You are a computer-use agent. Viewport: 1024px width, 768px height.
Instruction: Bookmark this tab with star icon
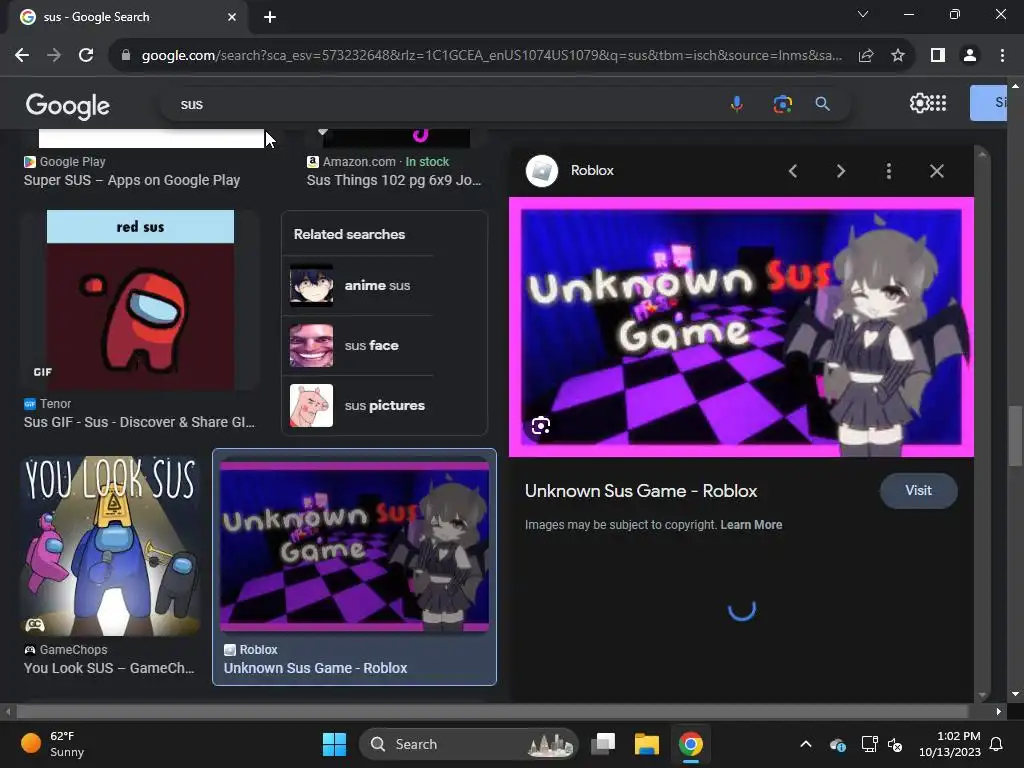[898, 56]
